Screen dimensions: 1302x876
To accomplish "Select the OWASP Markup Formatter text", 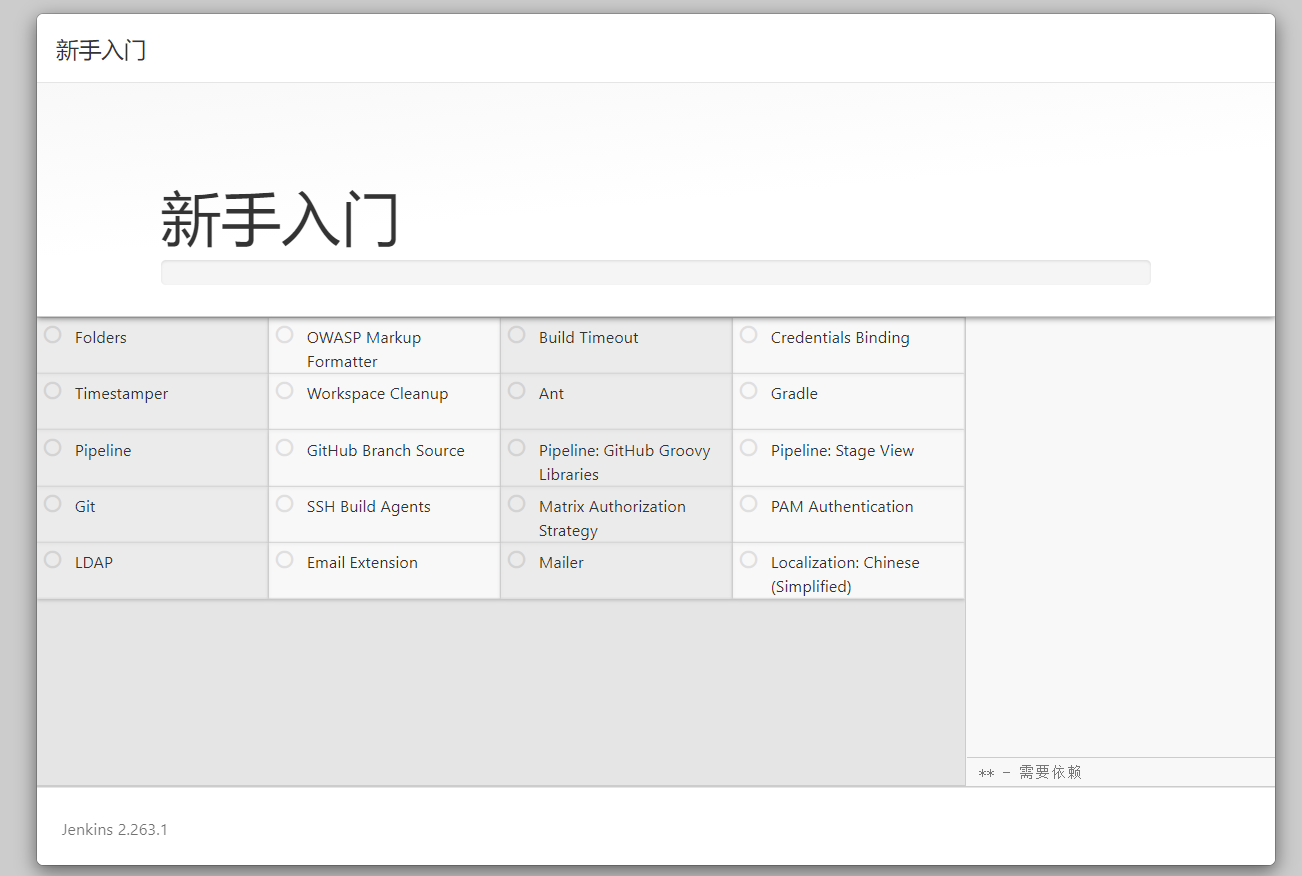I will point(364,350).
